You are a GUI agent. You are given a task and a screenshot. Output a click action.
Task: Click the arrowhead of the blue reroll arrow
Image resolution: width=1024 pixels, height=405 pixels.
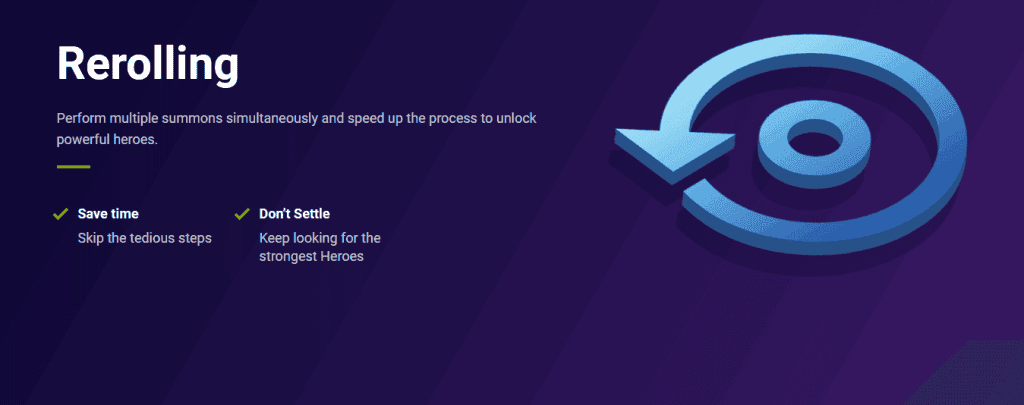coord(674,154)
